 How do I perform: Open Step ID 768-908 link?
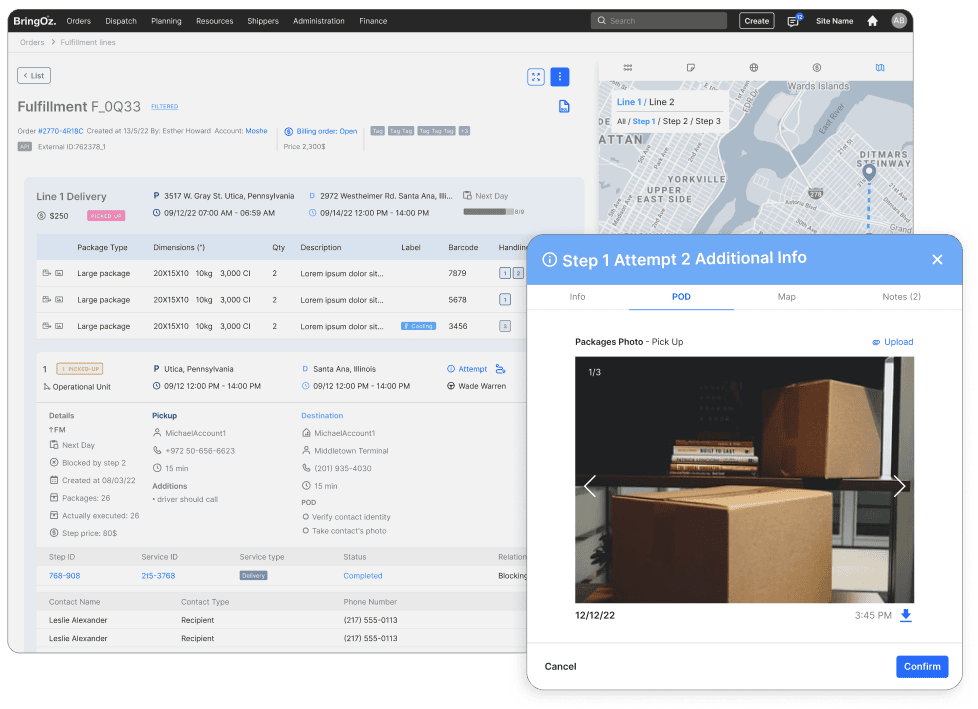click(x=64, y=576)
